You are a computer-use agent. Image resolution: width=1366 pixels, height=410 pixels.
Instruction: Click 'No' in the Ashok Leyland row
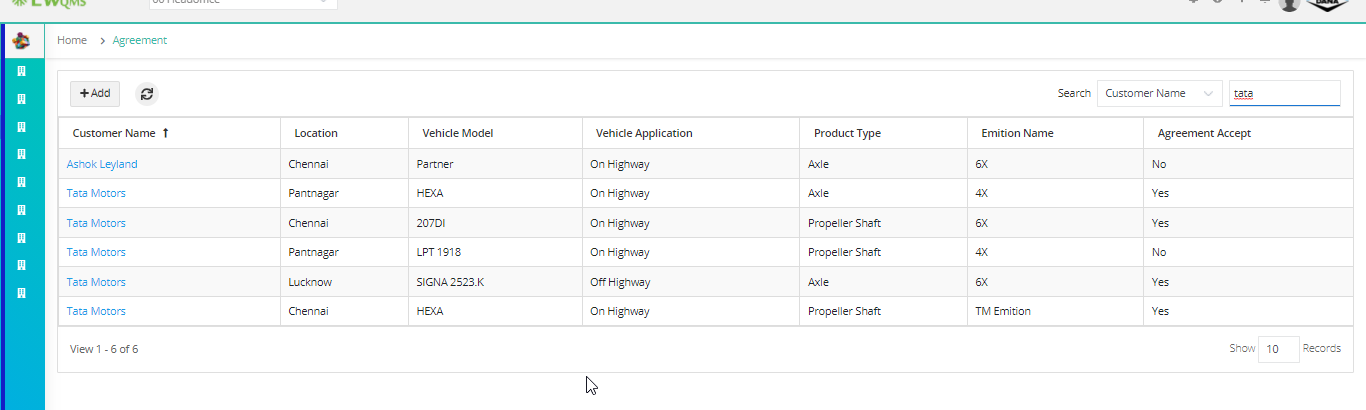tap(1158, 164)
